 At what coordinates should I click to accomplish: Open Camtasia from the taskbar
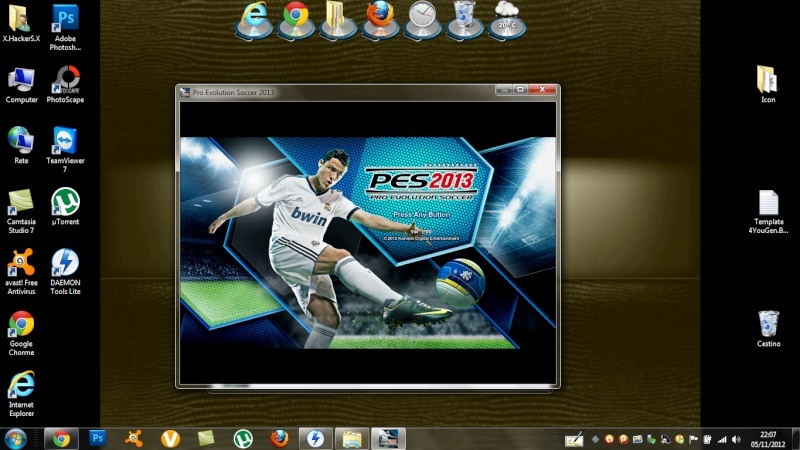(x=206, y=439)
